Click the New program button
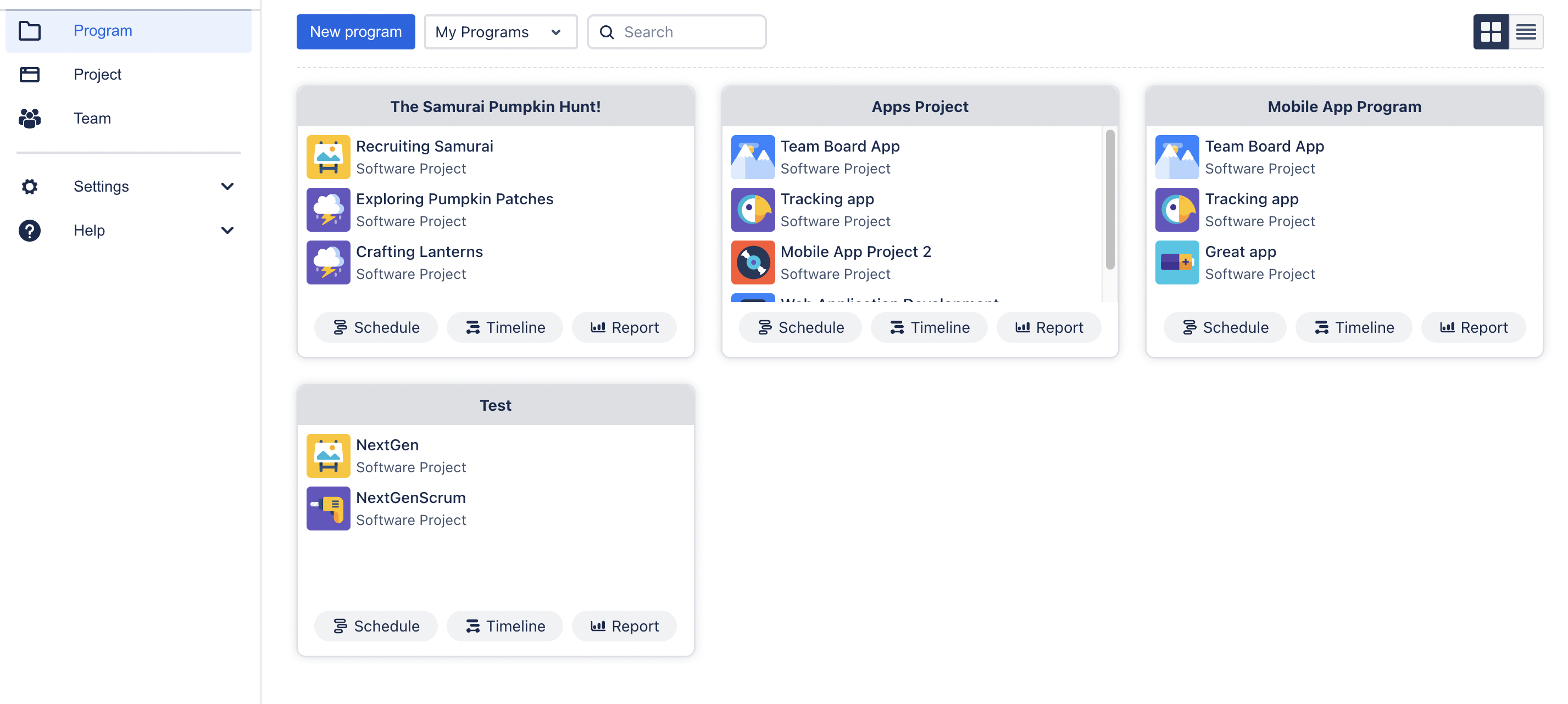This screenshot has height=704, width=1568. click(x=355, y=32)
